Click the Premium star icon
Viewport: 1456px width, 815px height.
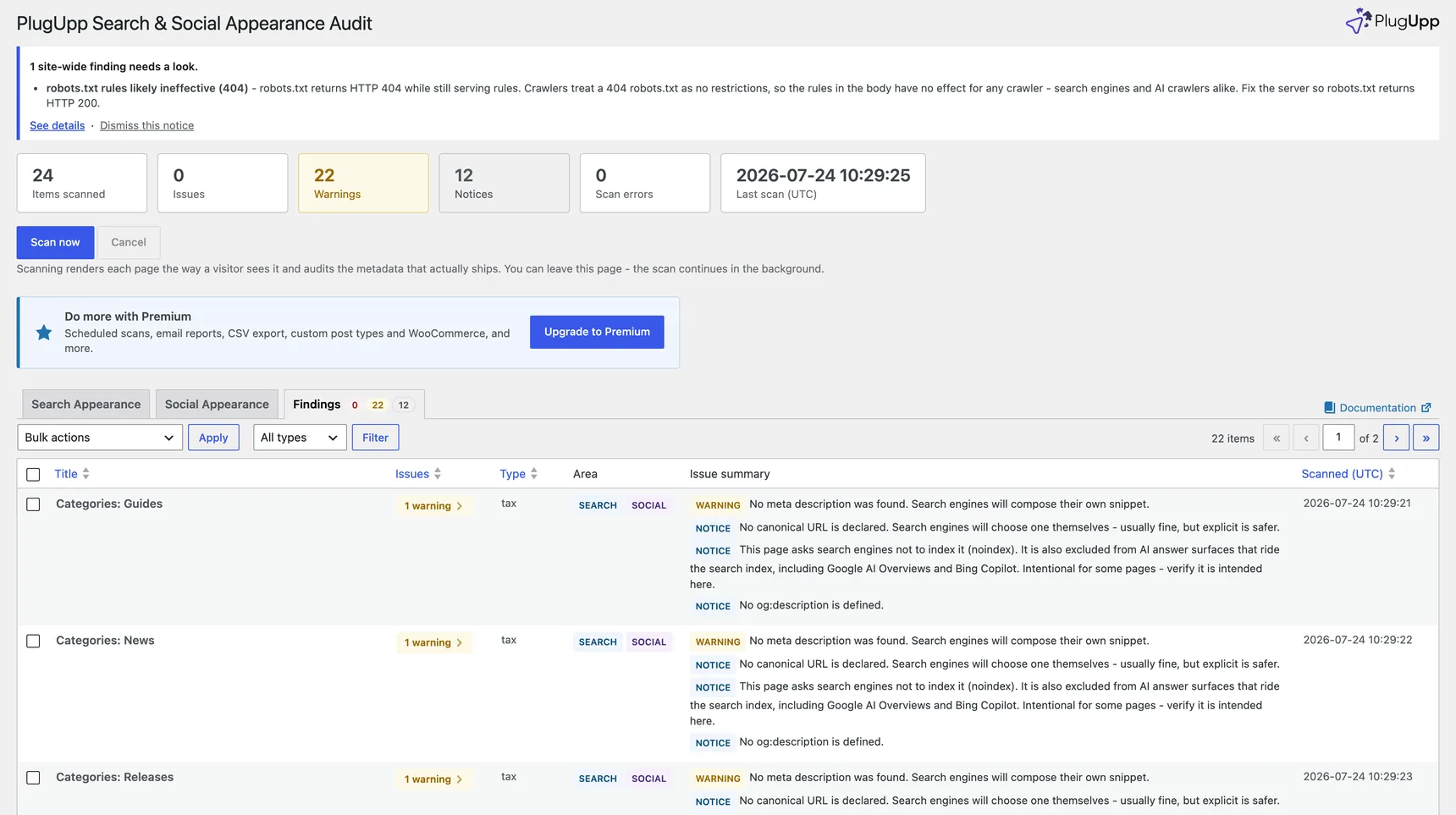(x=44, y=333)
